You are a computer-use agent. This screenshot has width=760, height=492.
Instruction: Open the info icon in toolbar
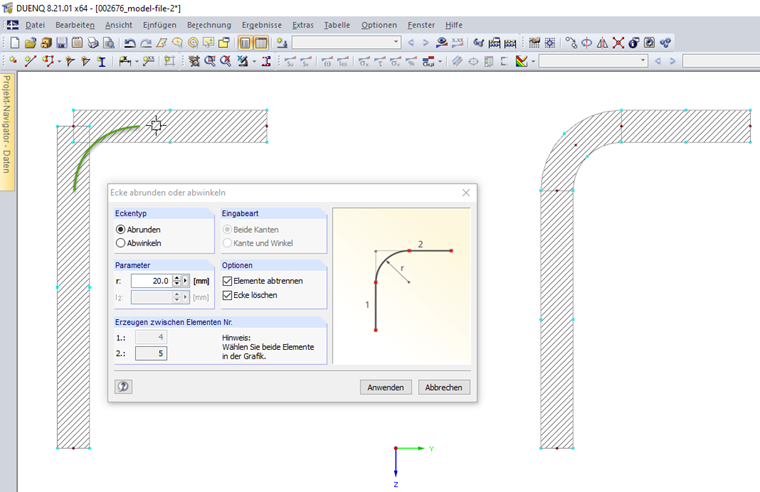pos(633,43)
